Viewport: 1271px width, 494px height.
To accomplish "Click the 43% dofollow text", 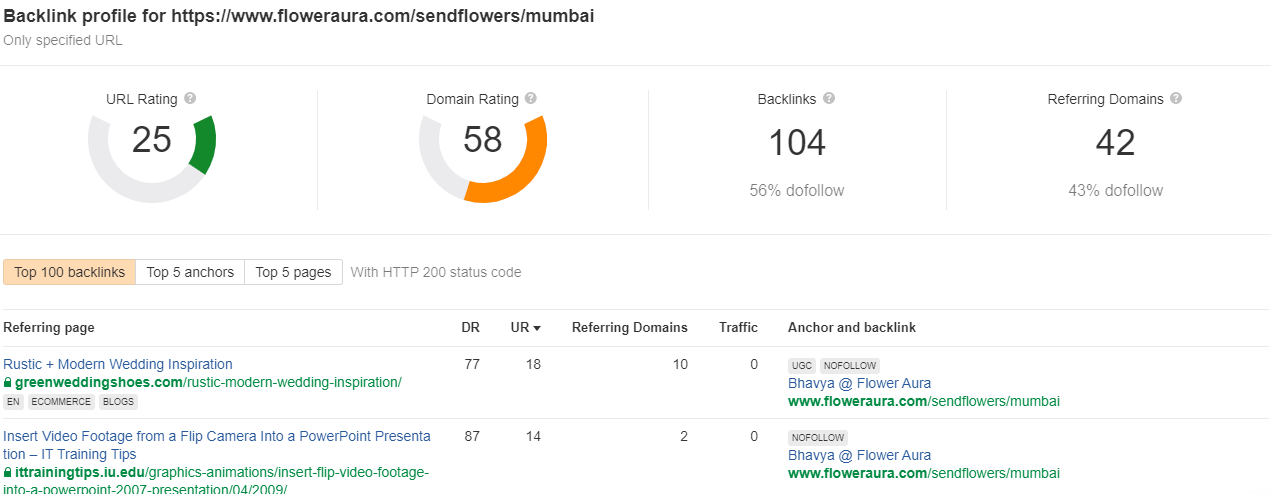I will click(1115, 190).
